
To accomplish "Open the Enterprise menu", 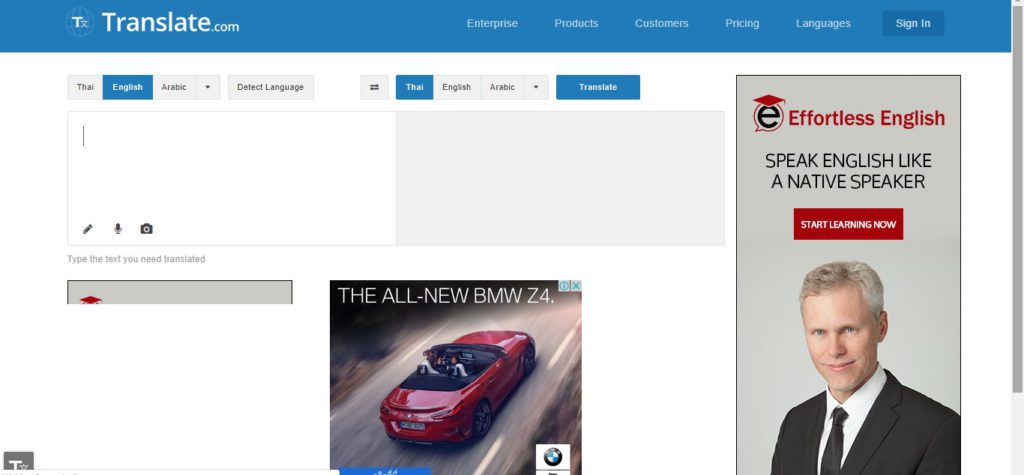I will (492, 24).
